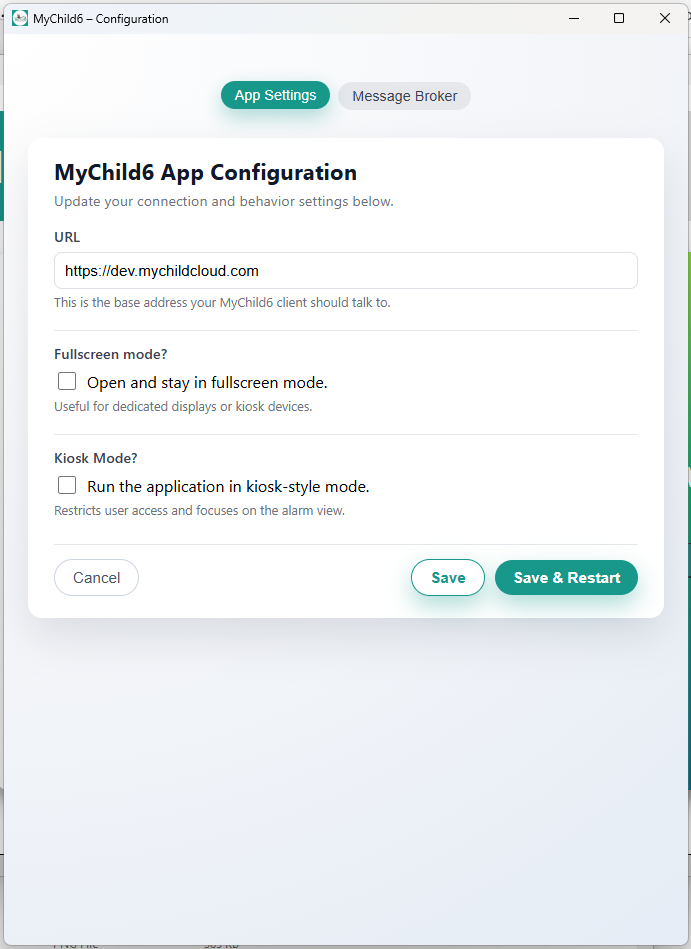Click the 'Run the application in kiosk-style mode' label
Viewport: 691px width, 949px height.
[x=228, y=487]
